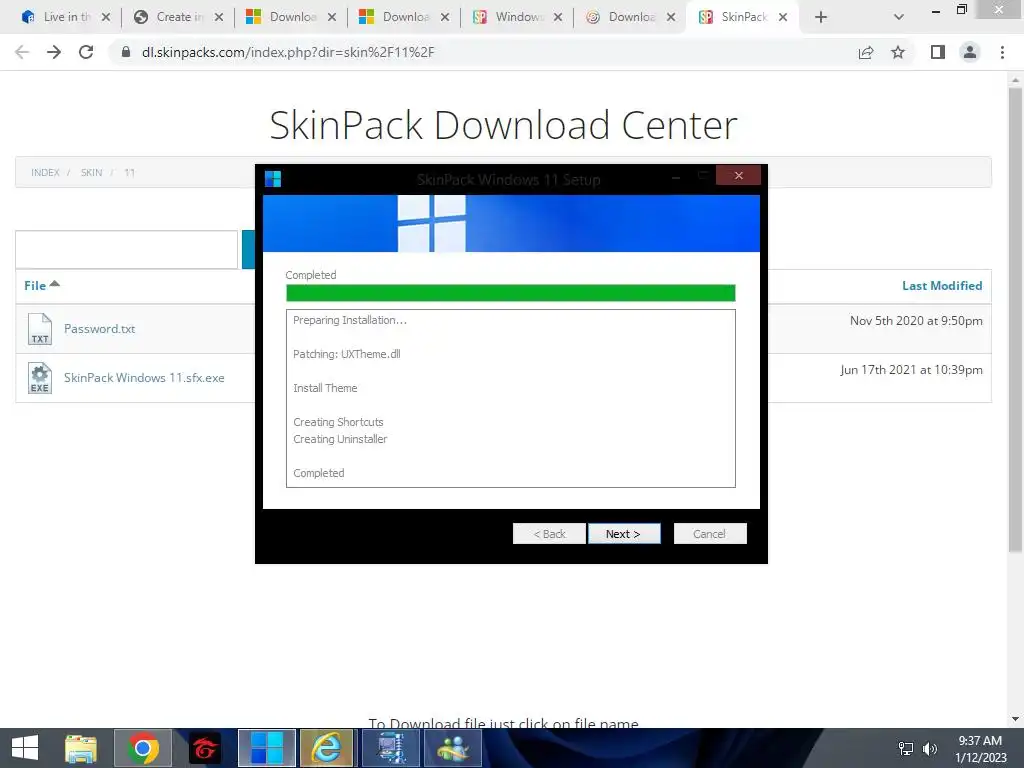Open File Explorer from taskbar
This screenshot has height=768, width=1024.
(81, 748)
